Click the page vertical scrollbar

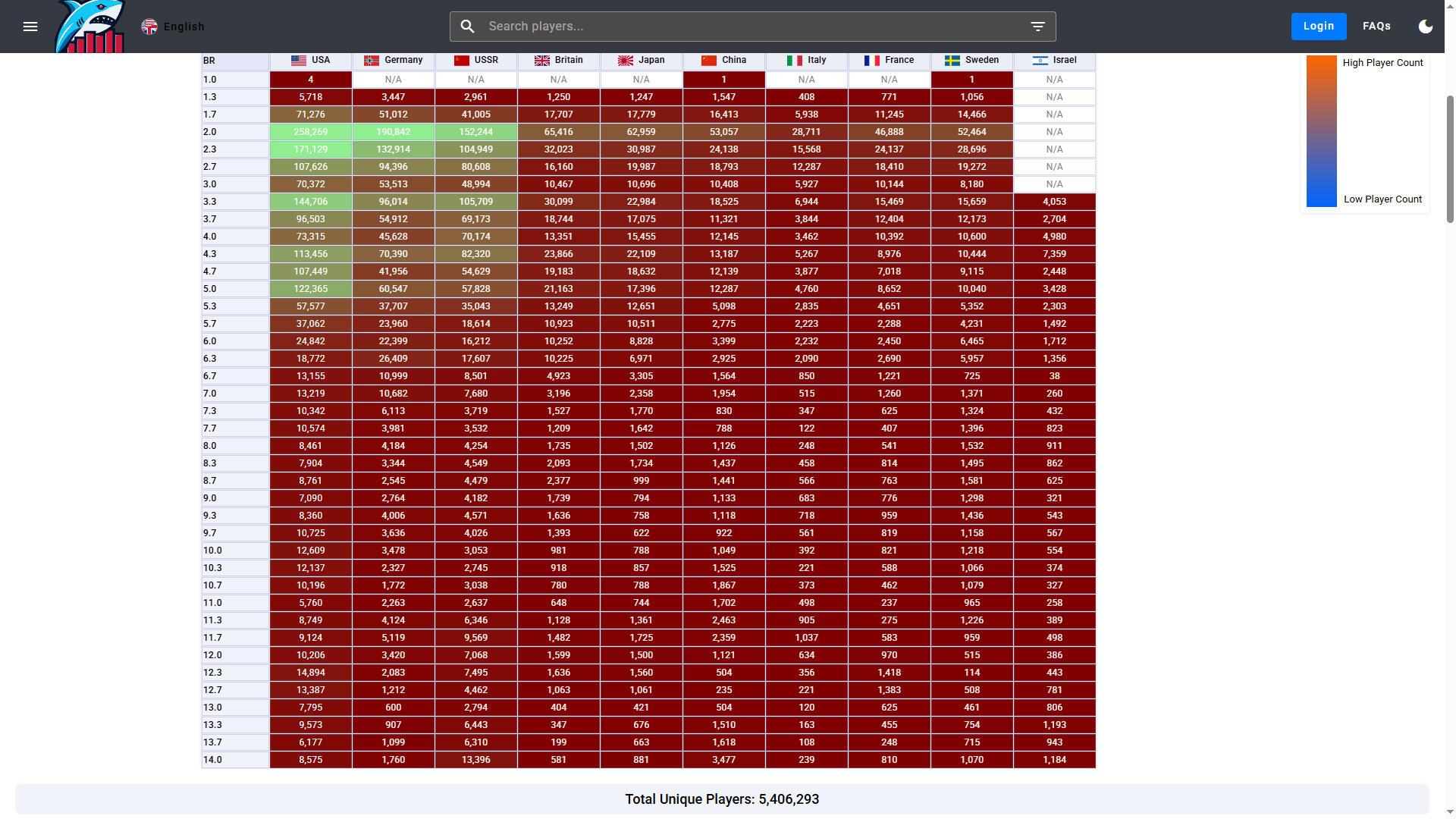click(x=1450, y=159)
